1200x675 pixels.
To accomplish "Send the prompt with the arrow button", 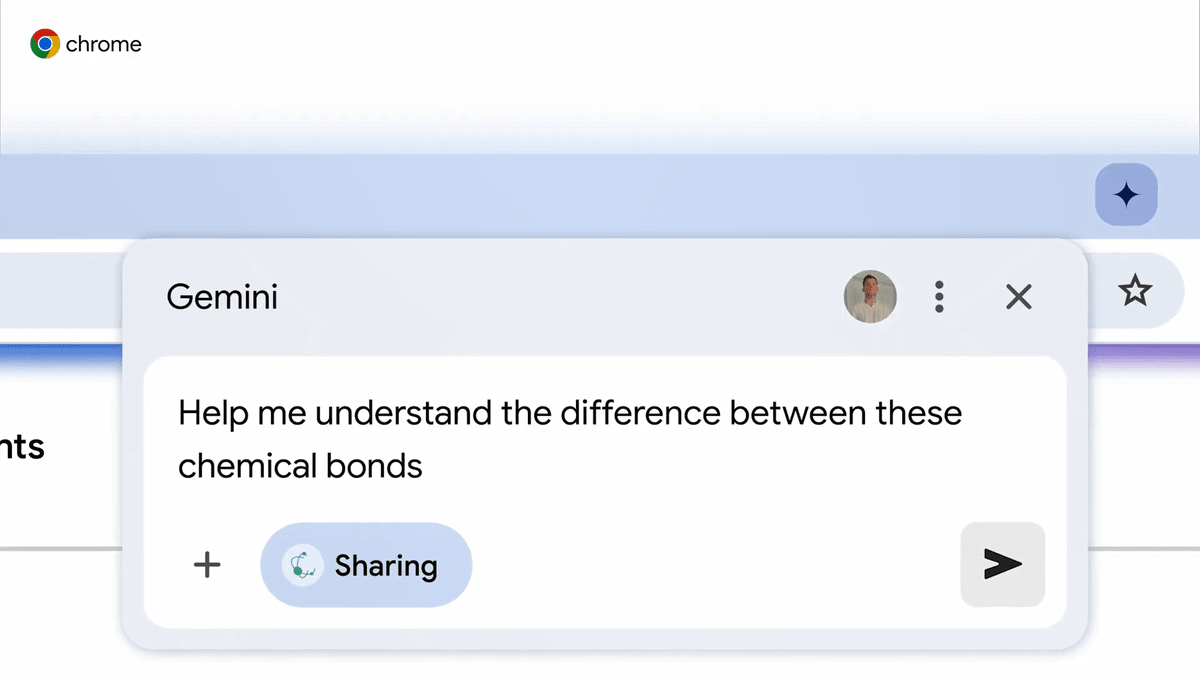I will 1002,565.
